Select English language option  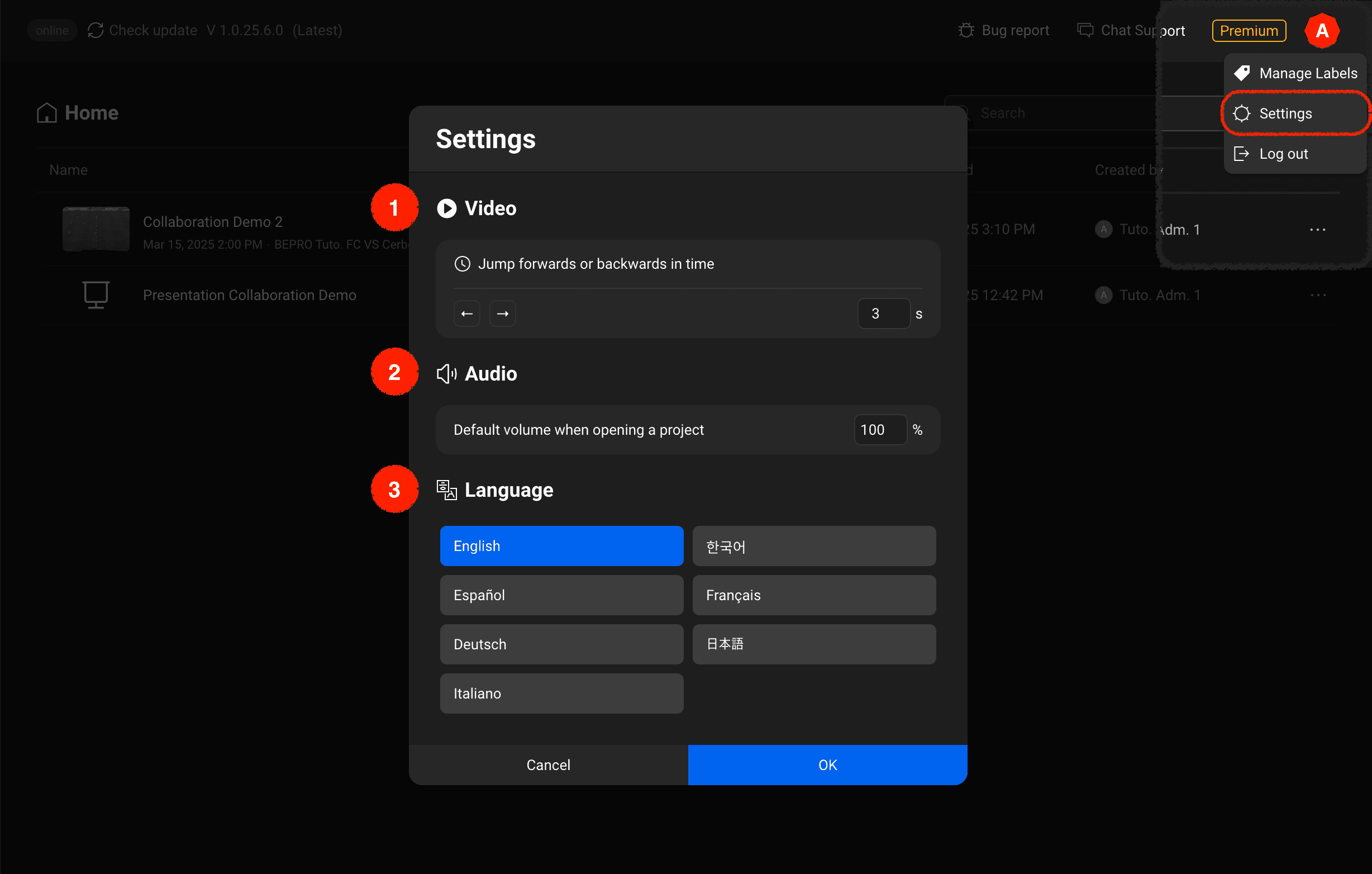point(561,546)
